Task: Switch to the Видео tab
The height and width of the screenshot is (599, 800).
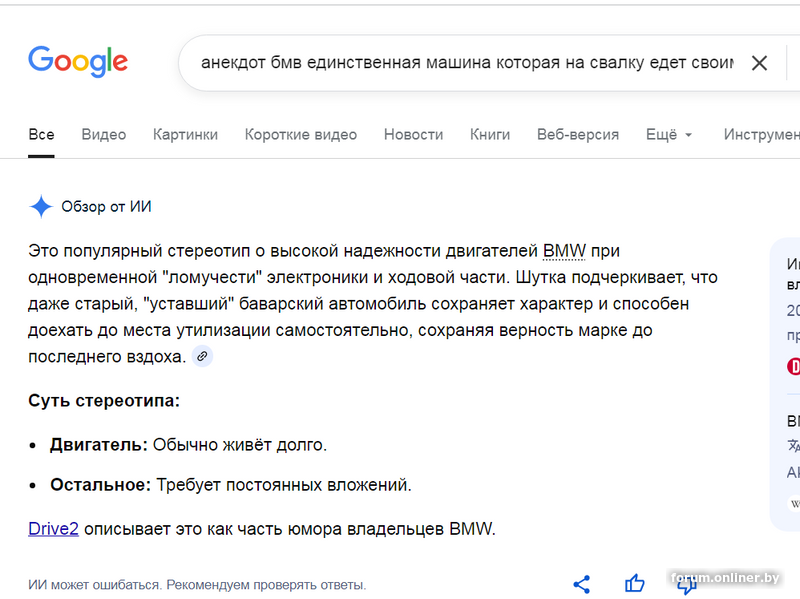Action: point(104,134)
